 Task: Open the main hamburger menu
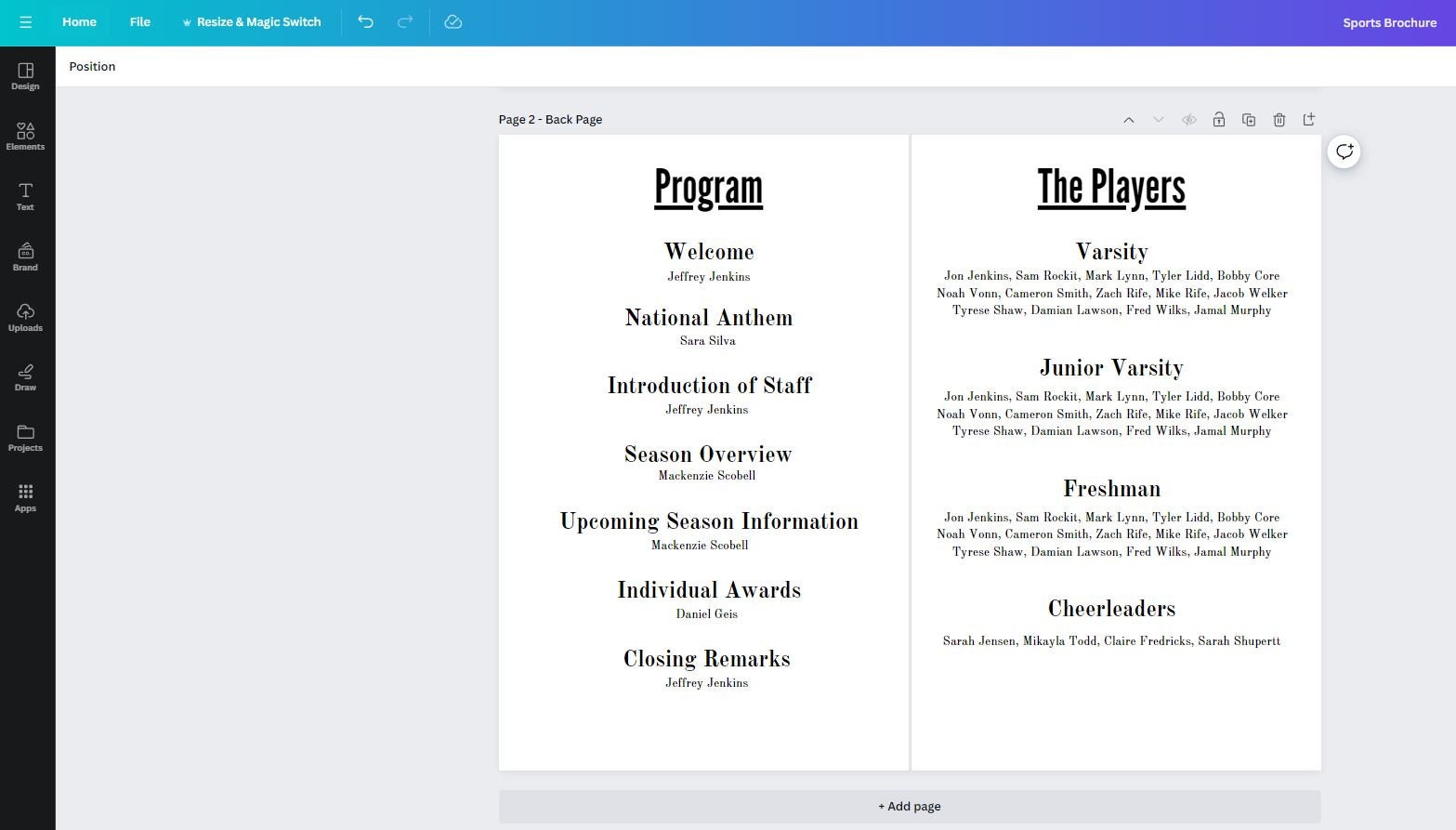click(26, 21)
